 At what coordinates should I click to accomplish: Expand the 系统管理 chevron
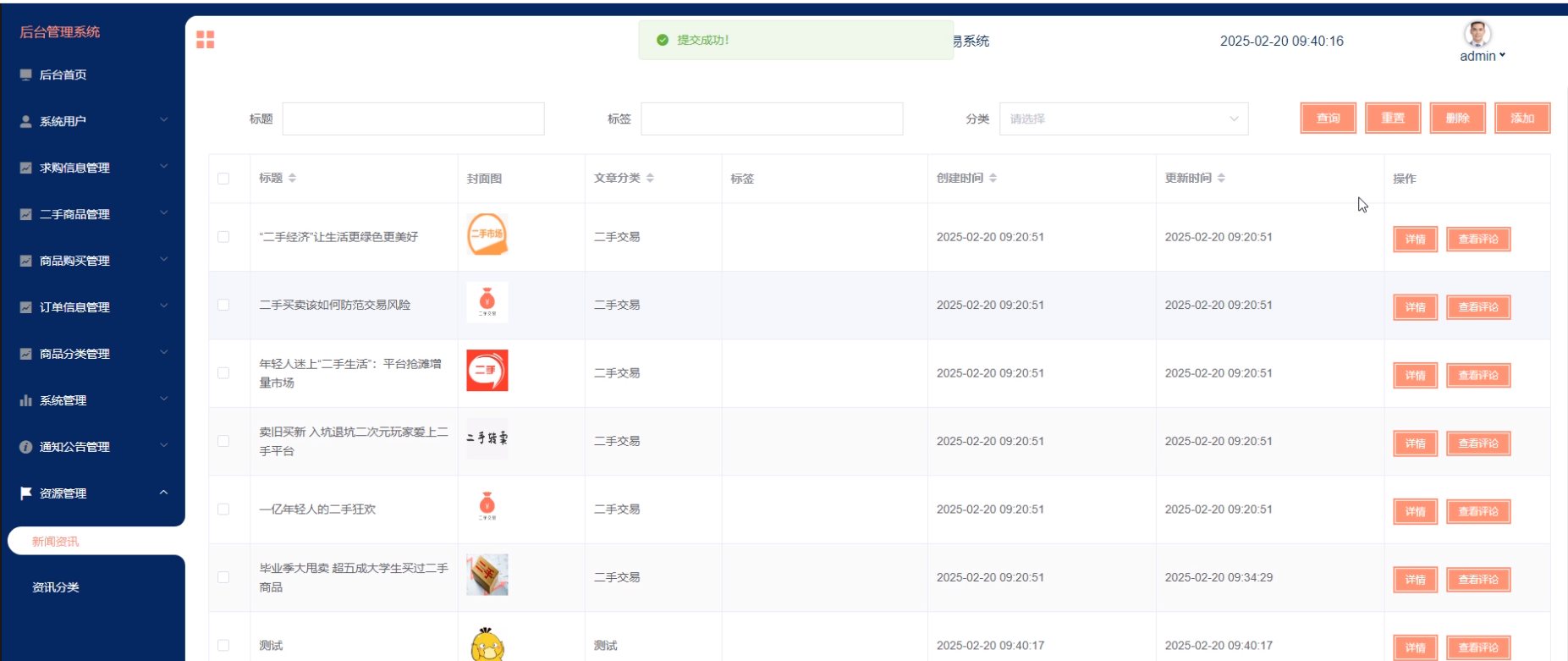(x=163, y=399)
